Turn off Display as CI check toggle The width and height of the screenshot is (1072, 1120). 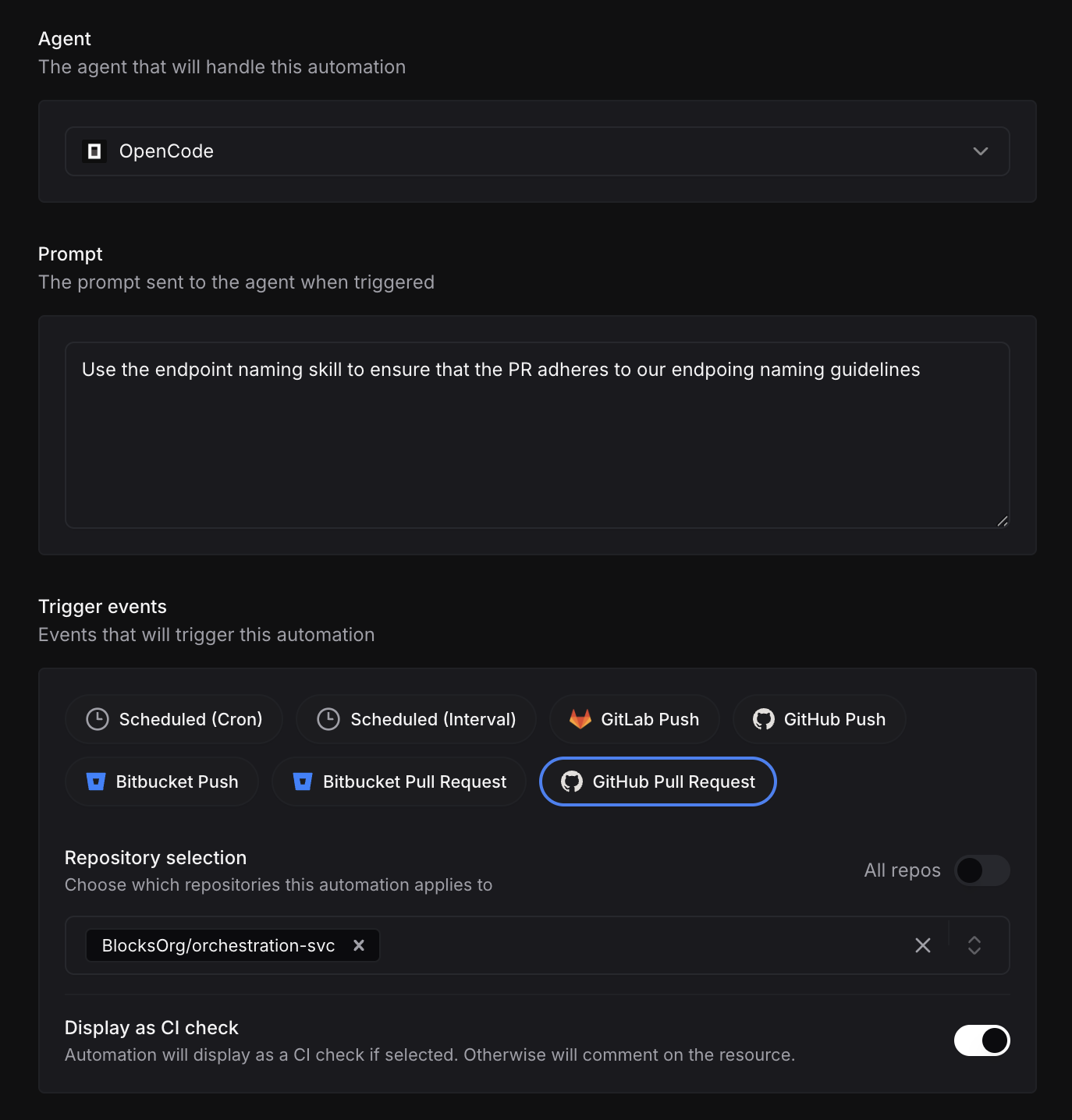[981, 1040]
